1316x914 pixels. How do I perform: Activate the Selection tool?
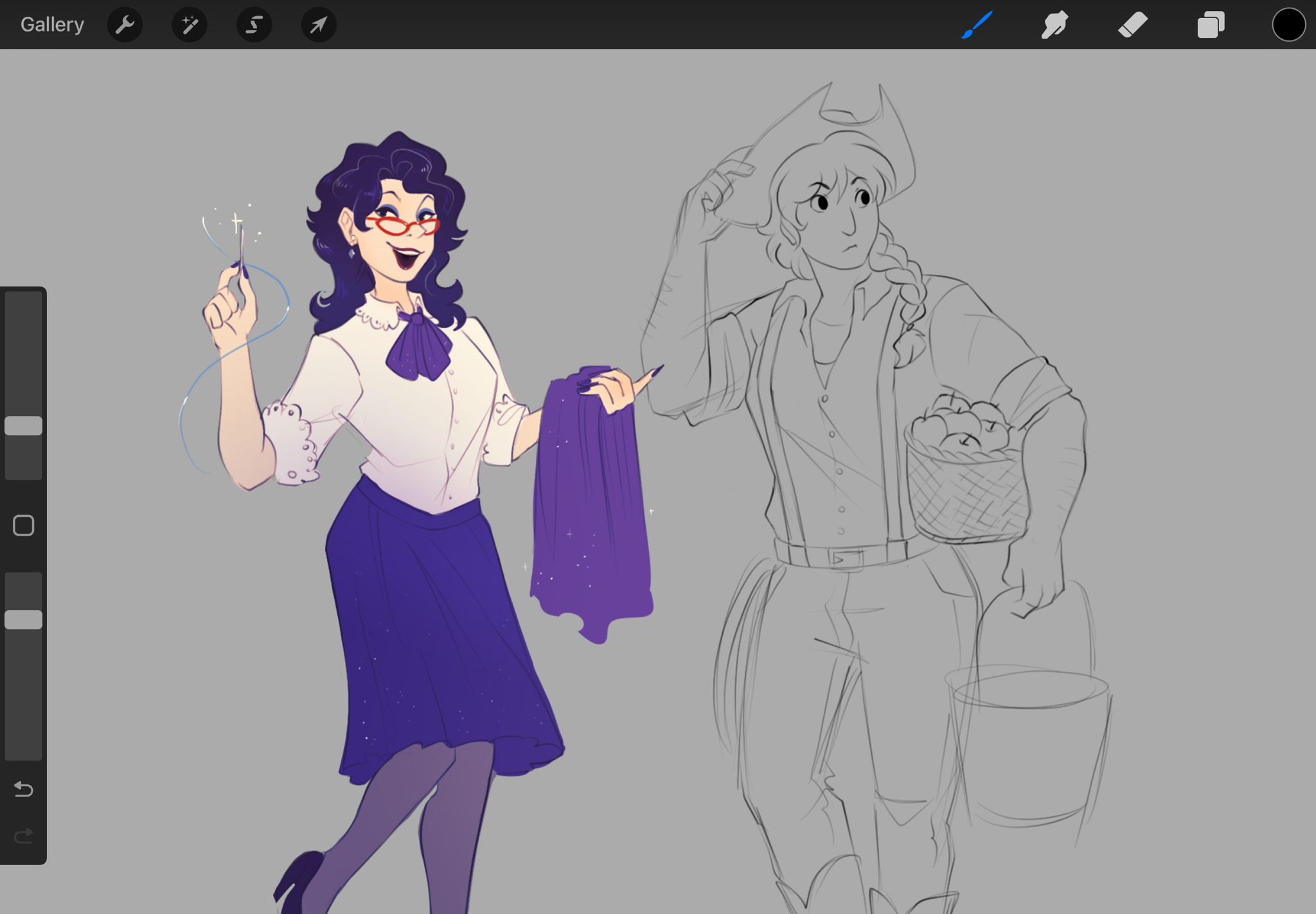[x=254, y=25]
